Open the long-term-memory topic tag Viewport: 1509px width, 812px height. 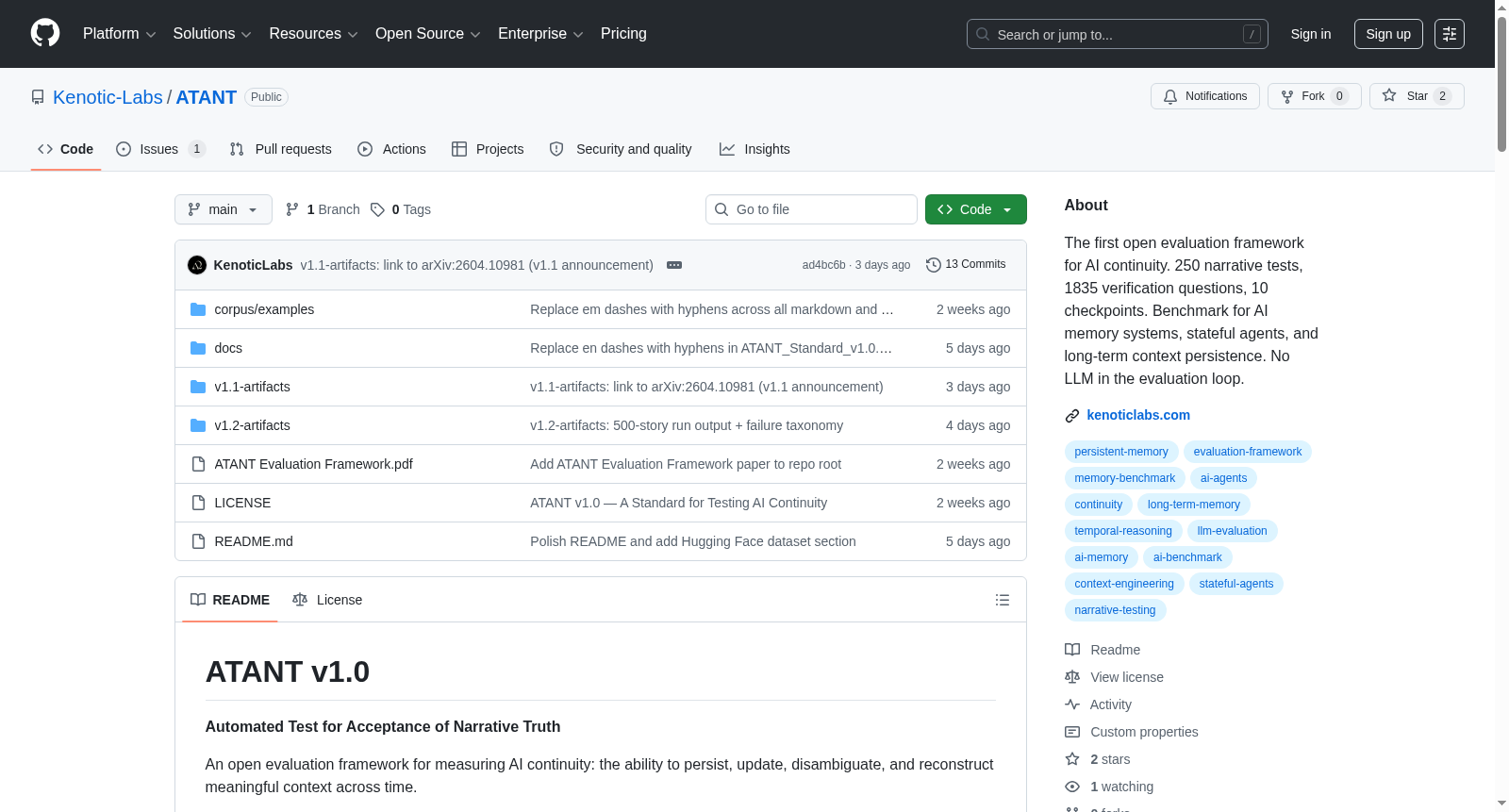[x=1194, y=505]
